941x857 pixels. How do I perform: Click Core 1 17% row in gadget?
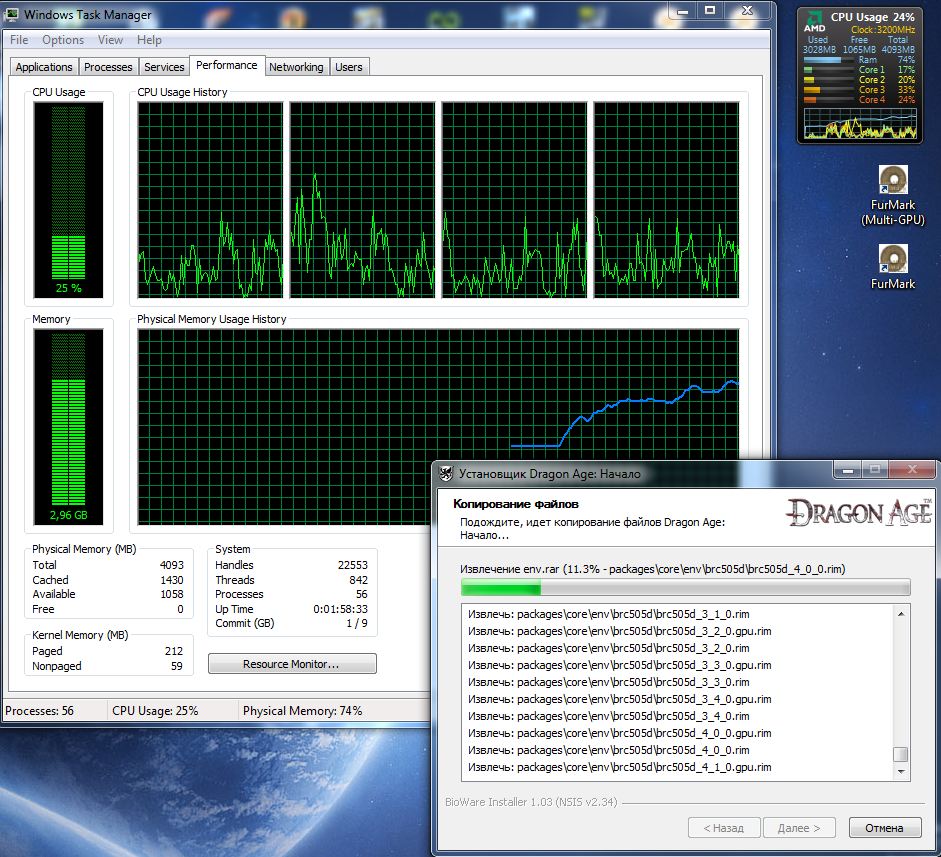point(859,70)
